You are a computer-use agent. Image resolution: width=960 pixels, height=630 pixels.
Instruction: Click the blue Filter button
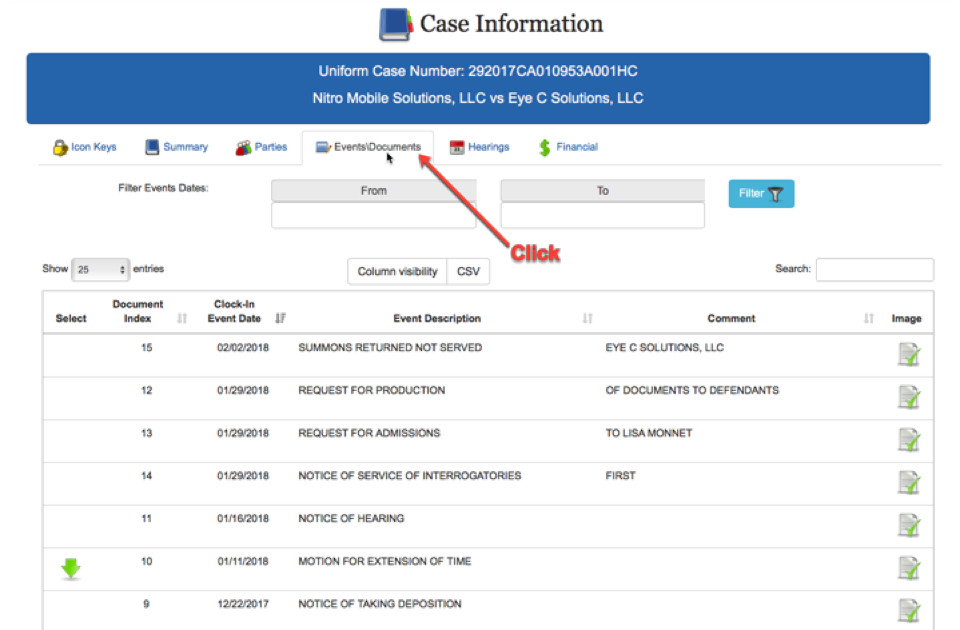[x=761, y=194]
